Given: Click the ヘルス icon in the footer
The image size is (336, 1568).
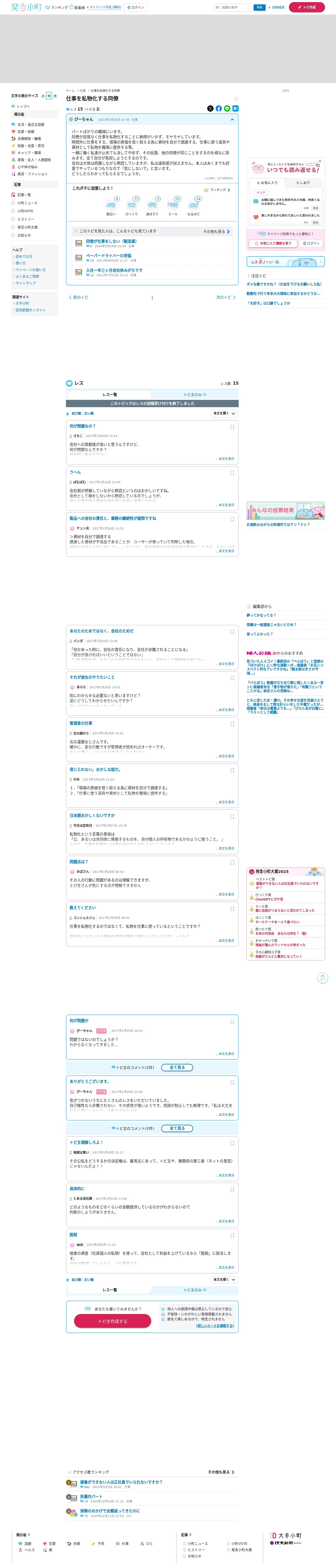Looking at the screenshot, I should click(21, 1550).
